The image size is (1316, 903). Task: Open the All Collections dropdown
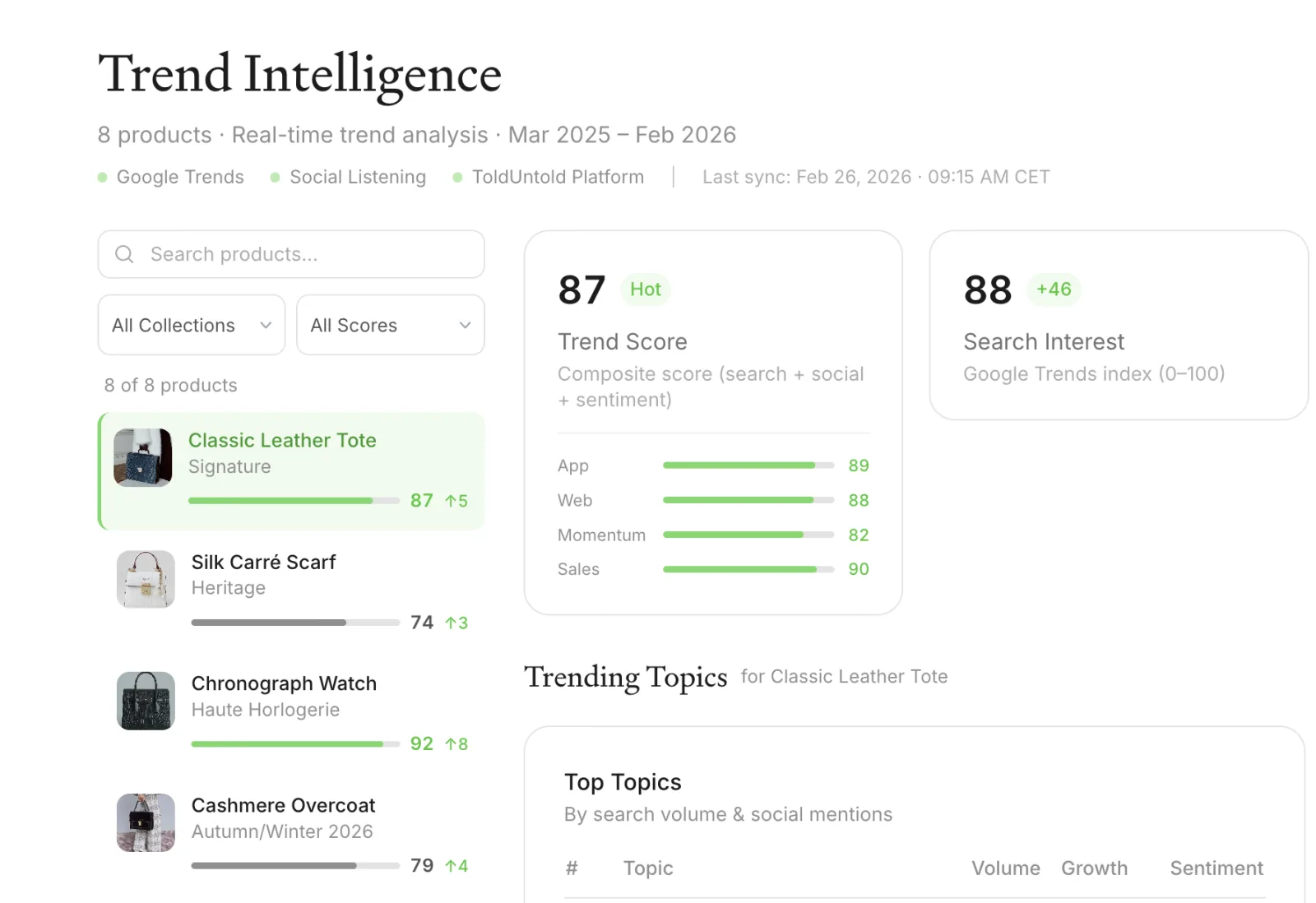click(191, 325)
